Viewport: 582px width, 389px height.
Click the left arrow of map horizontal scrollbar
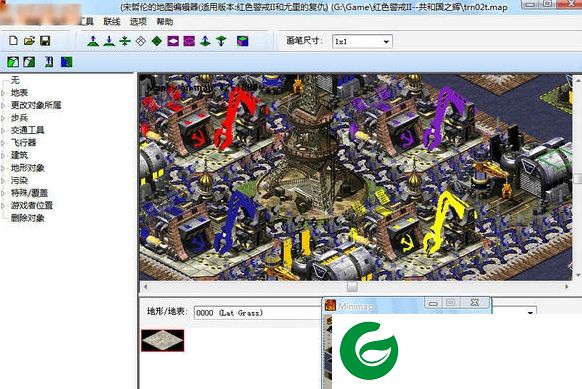coord(146,287)
